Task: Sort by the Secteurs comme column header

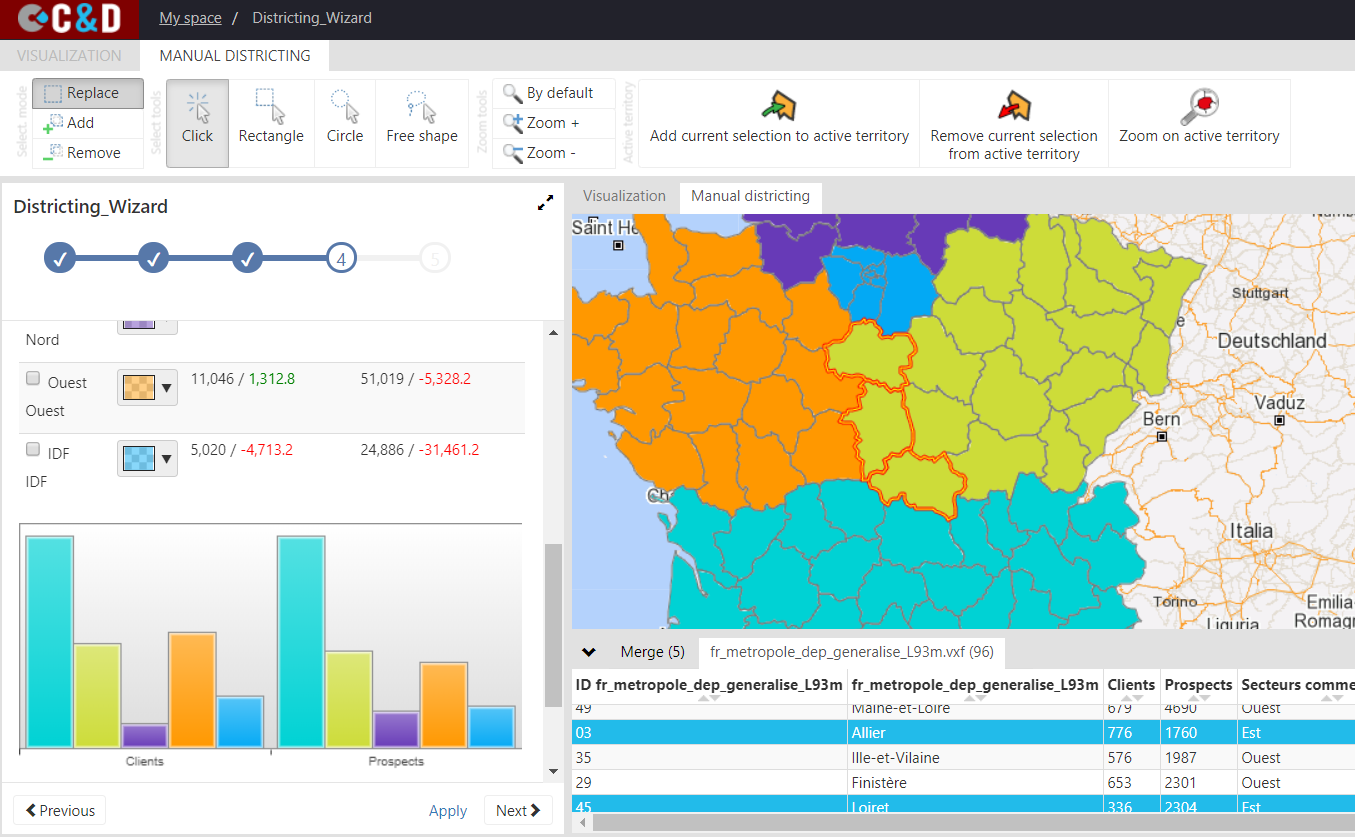Action: 1296,686
